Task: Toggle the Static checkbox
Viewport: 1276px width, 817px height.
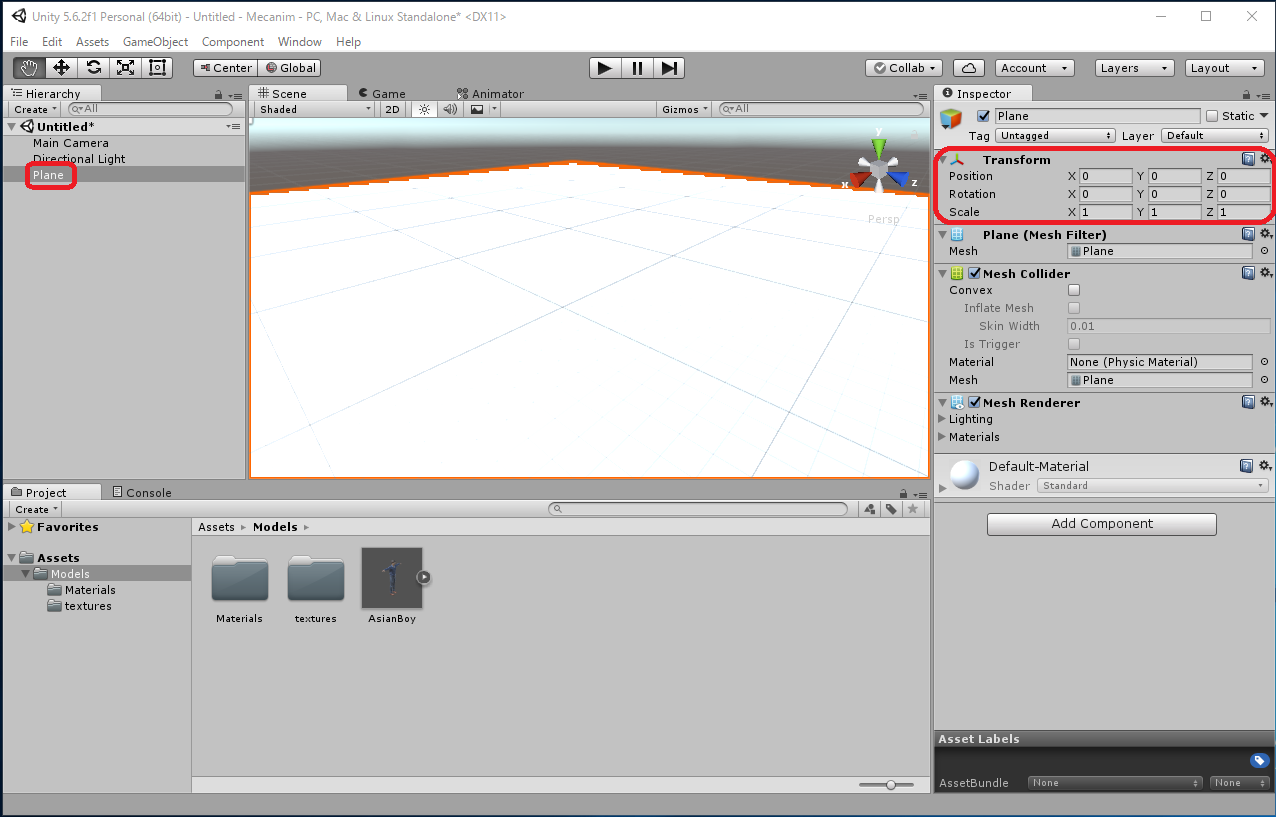Action: [1212, 116]
